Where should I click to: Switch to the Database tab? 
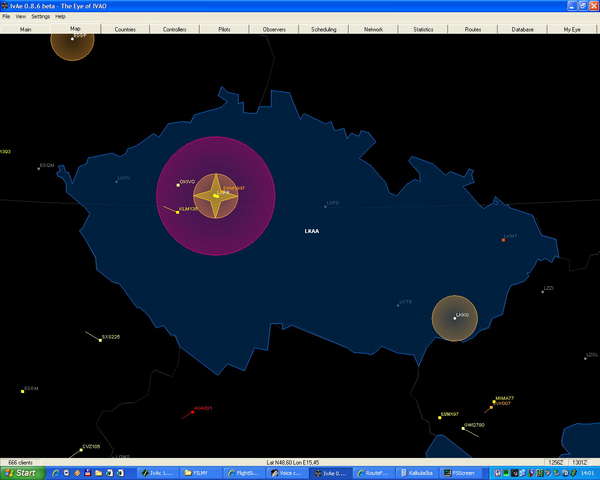(522, 29)
